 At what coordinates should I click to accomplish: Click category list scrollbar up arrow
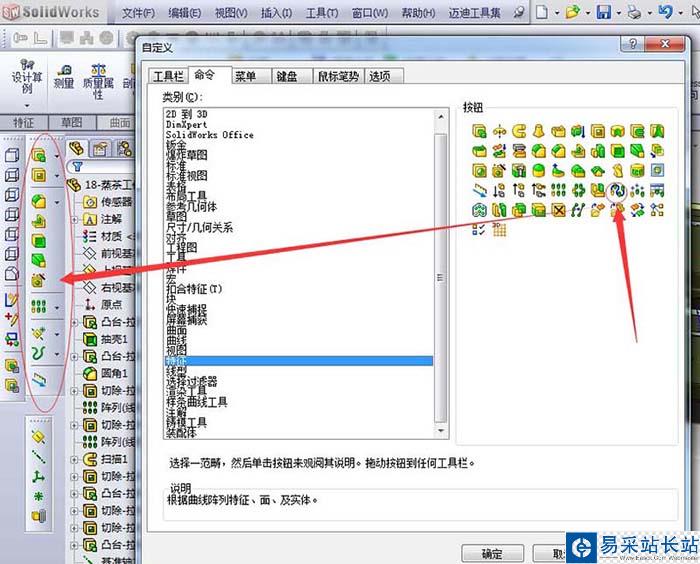tap(441, 117)
